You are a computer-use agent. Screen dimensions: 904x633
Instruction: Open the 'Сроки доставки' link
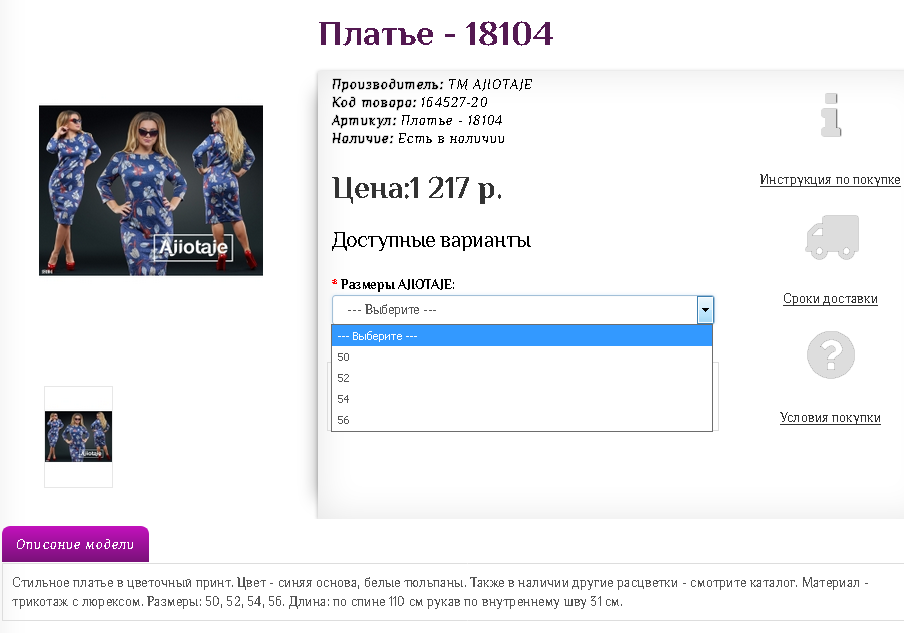[x=830, y=299]
